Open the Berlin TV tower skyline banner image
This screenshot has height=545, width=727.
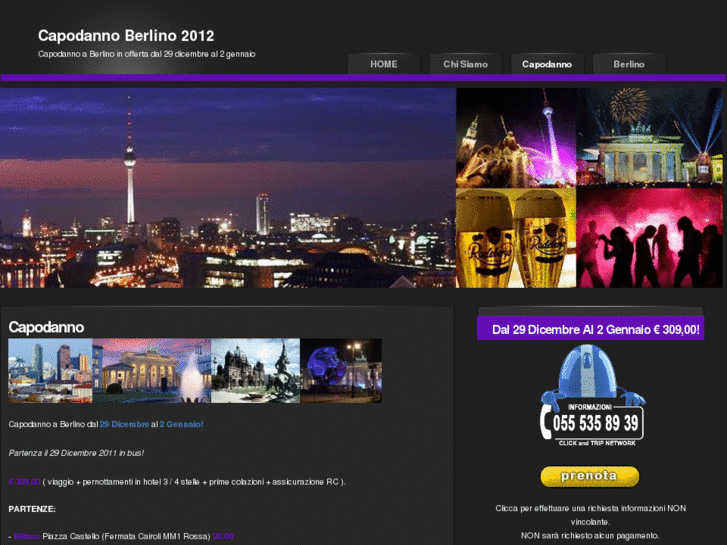tap(228, 188)
